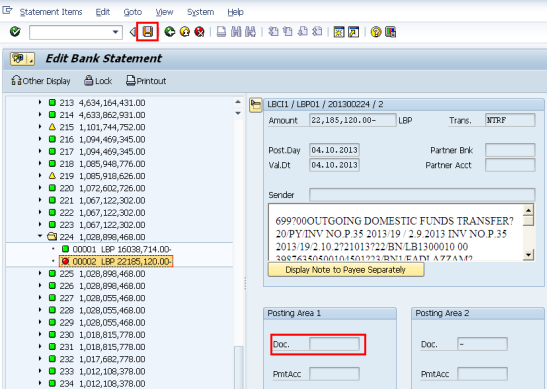The height and width of the screenshot is (389, 547).
Task: Go to next page icon
Action: [x=302, y=32]
